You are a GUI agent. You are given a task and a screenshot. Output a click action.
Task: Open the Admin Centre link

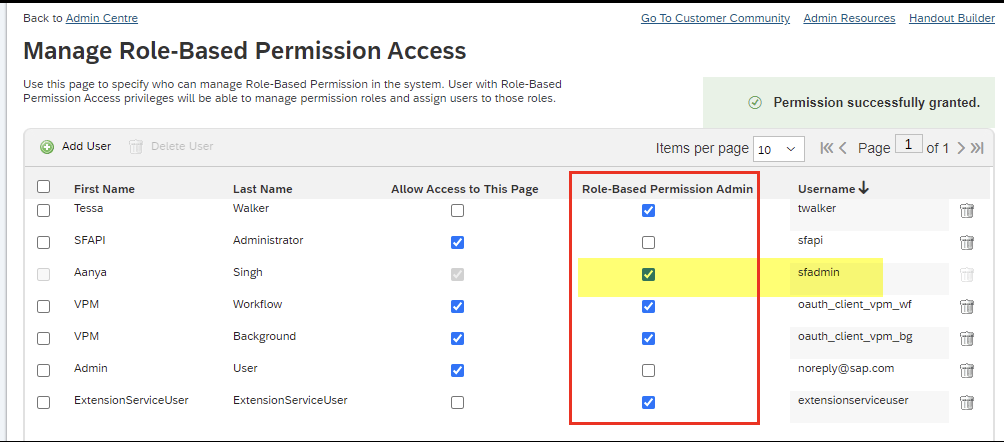(102, 18)
